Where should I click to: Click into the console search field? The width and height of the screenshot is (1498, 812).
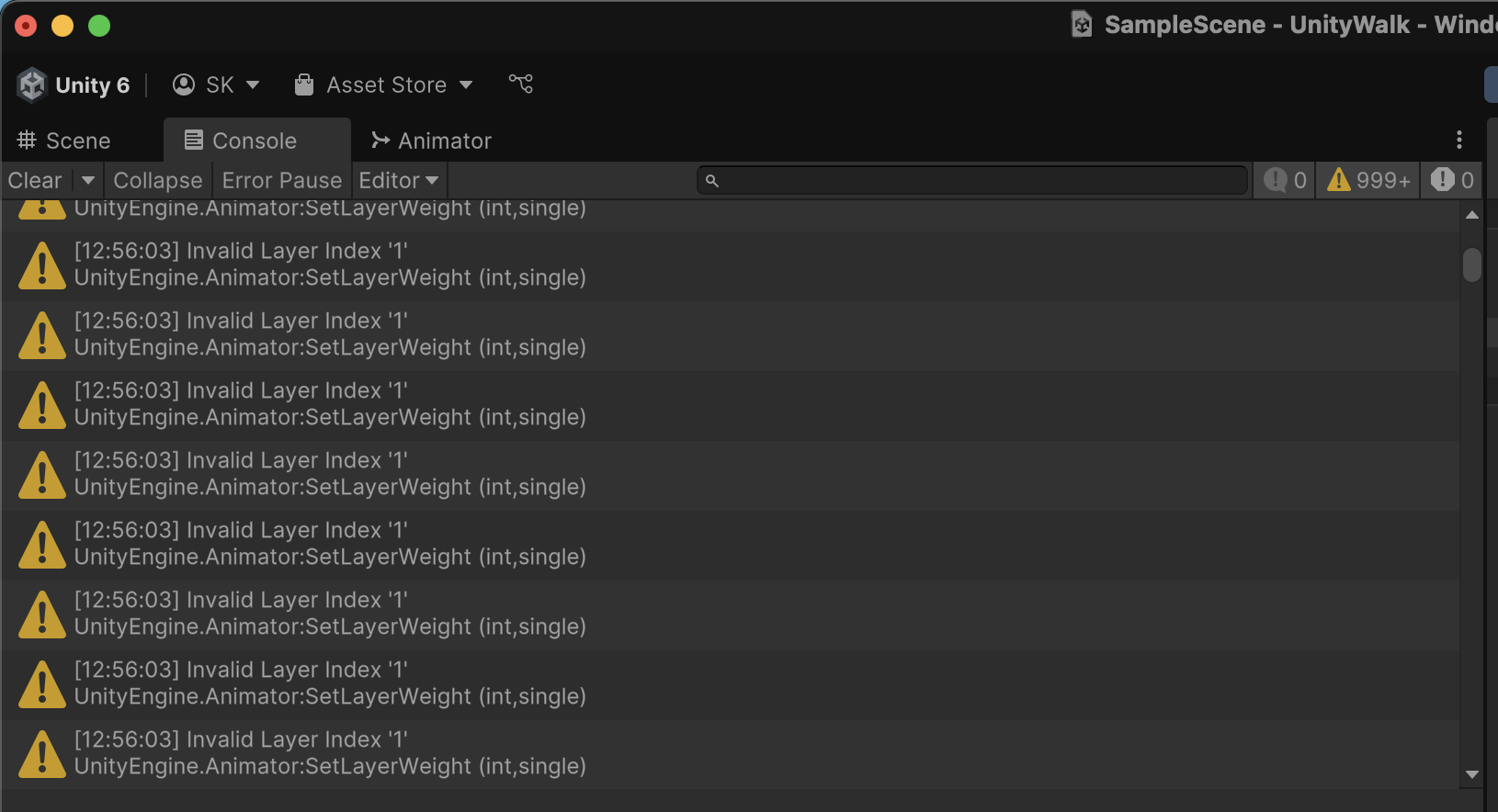click(974, 180)
